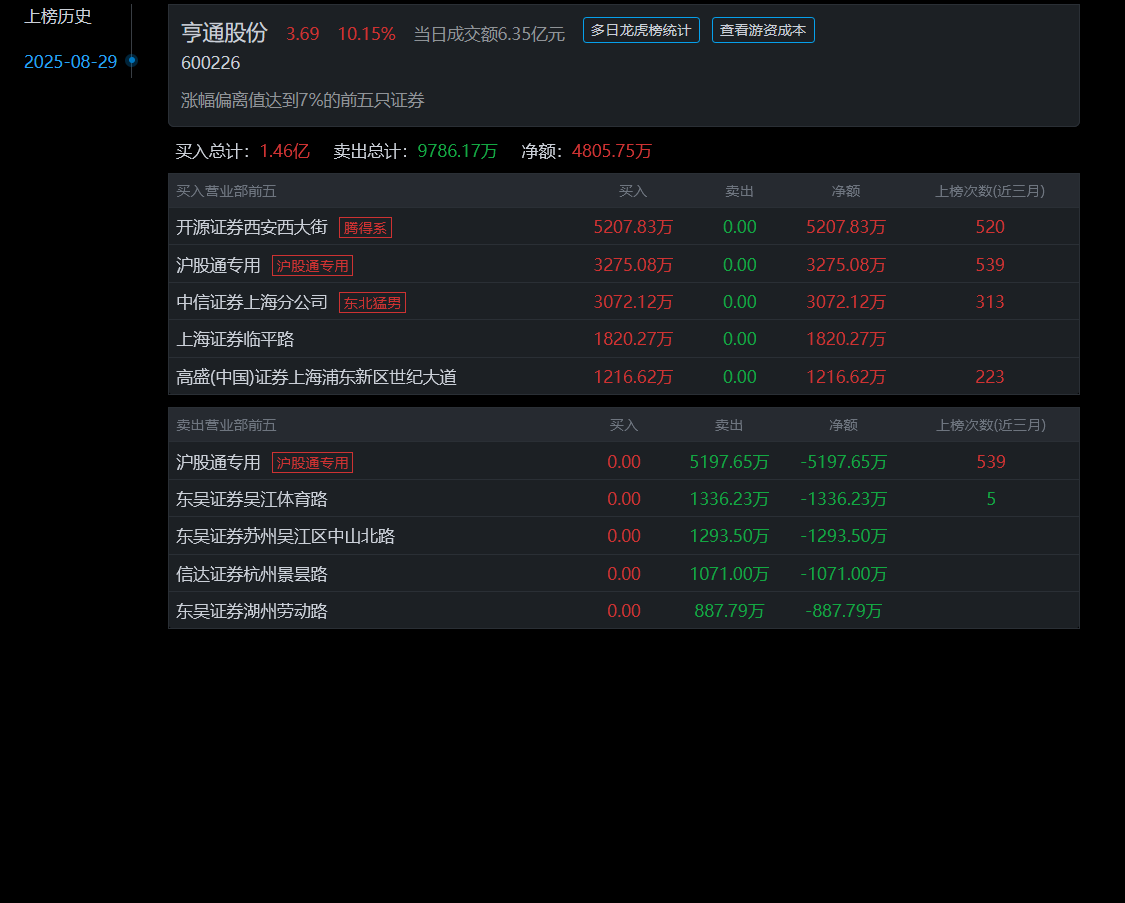Viewport: 1125px width, 903px height.
Task: Select 上海证券临平路 row name
Action: [x=235, y=339]
